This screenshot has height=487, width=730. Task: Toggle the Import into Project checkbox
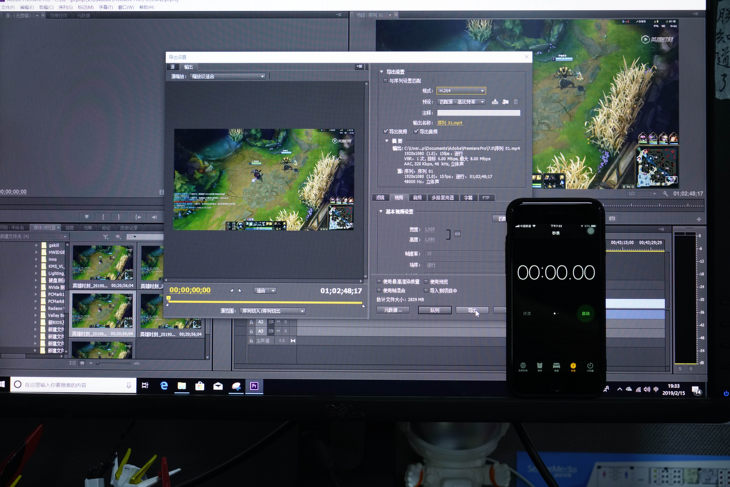coord(426,291)
